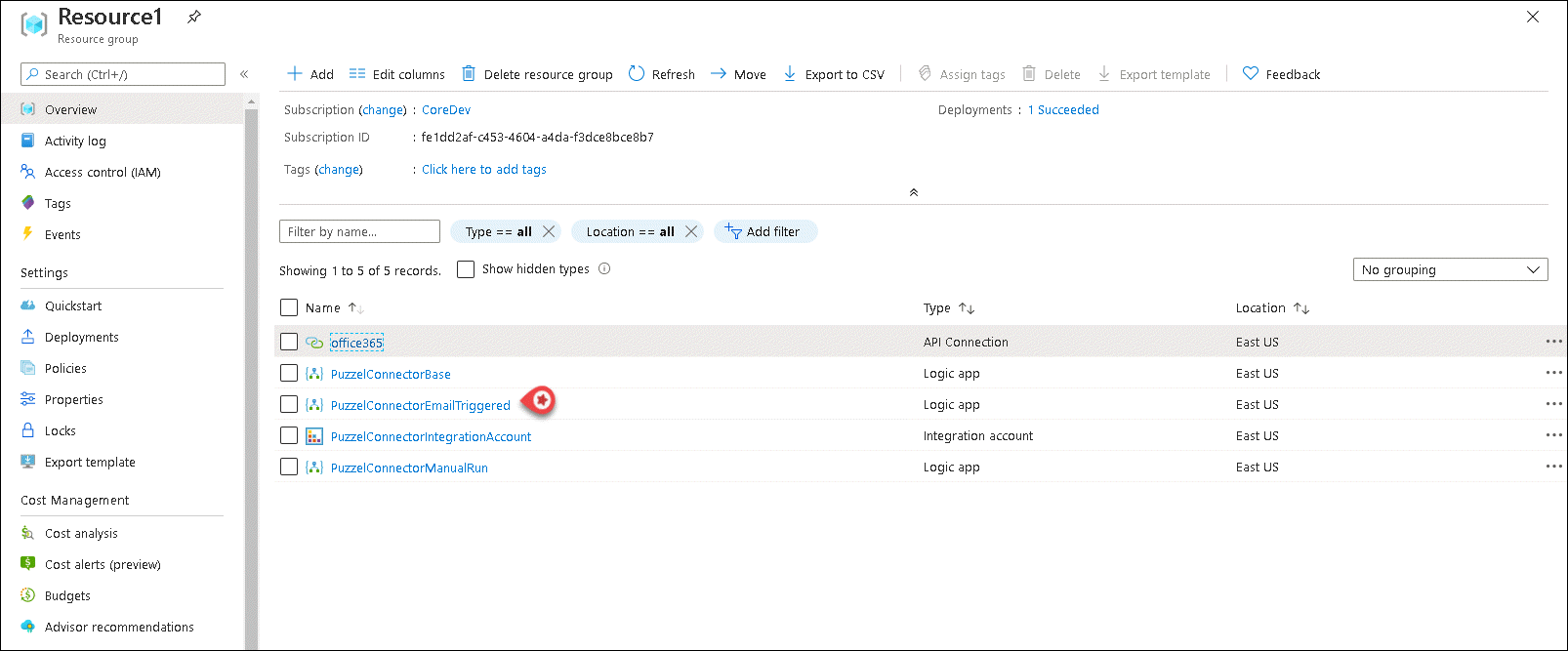Pin Resource1 blade with pin icon
The width and height of the screenshot is (1568, 651).
coord(194,17)
